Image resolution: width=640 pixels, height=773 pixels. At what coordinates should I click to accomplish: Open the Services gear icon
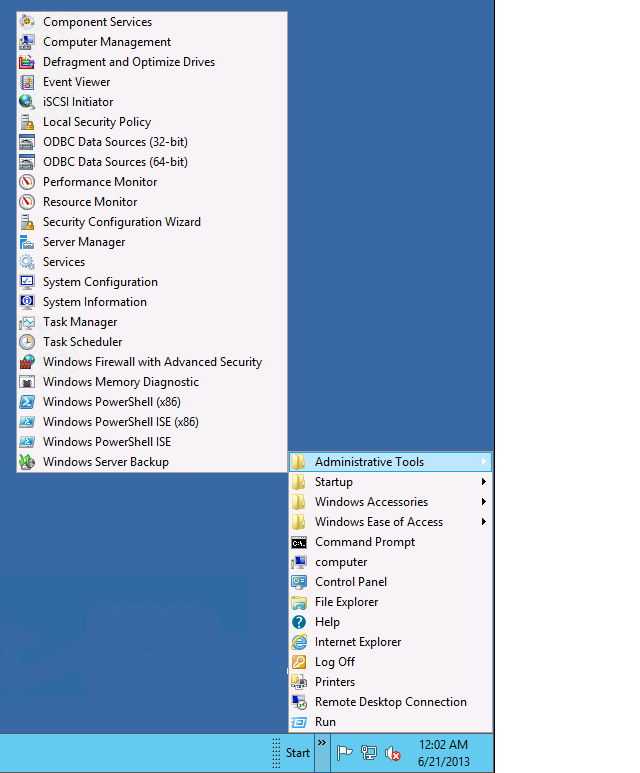click(x=27, y=262)
